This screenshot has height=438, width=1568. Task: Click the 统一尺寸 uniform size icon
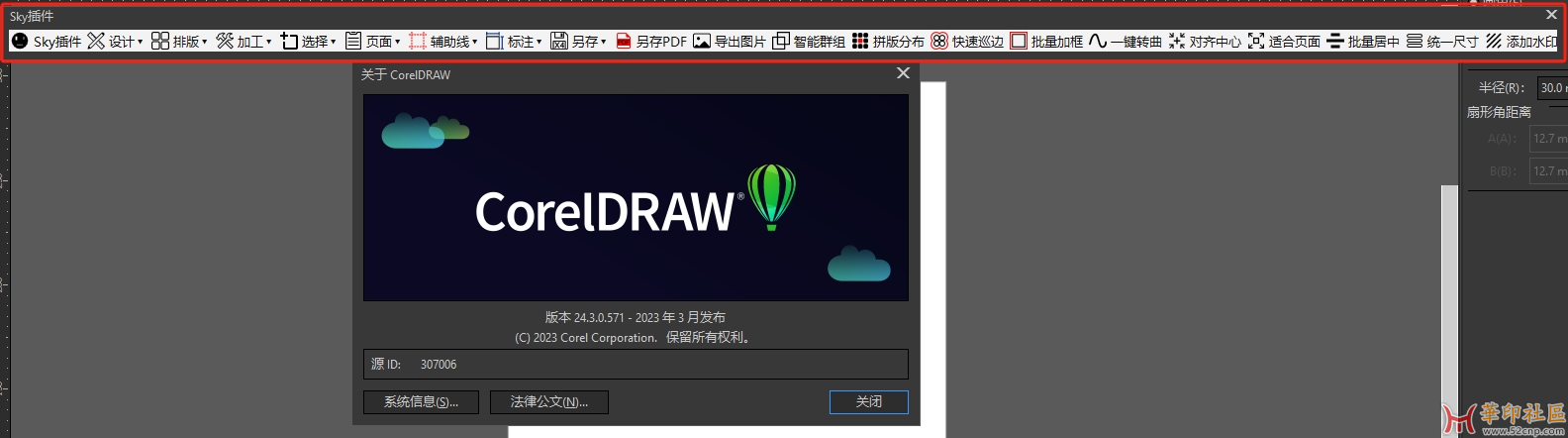[x=1415, y=41]
